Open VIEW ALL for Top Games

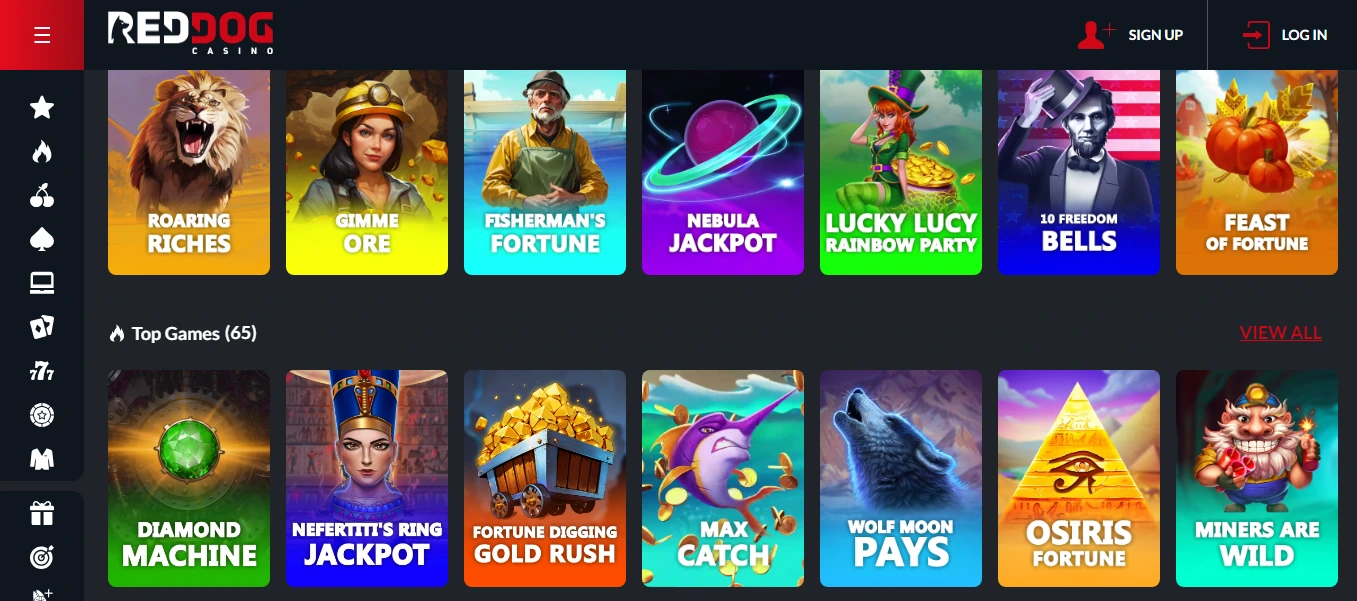coord(1280,333)
